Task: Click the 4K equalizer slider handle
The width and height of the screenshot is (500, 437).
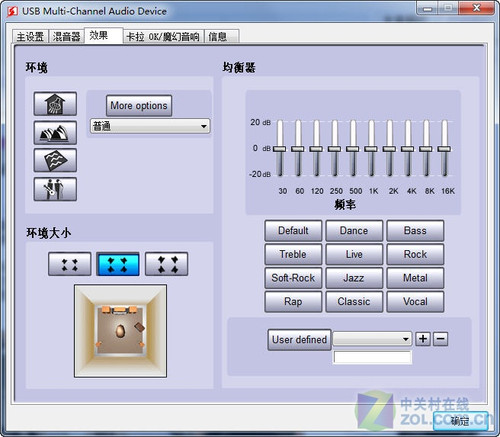Action: [408, 149]
